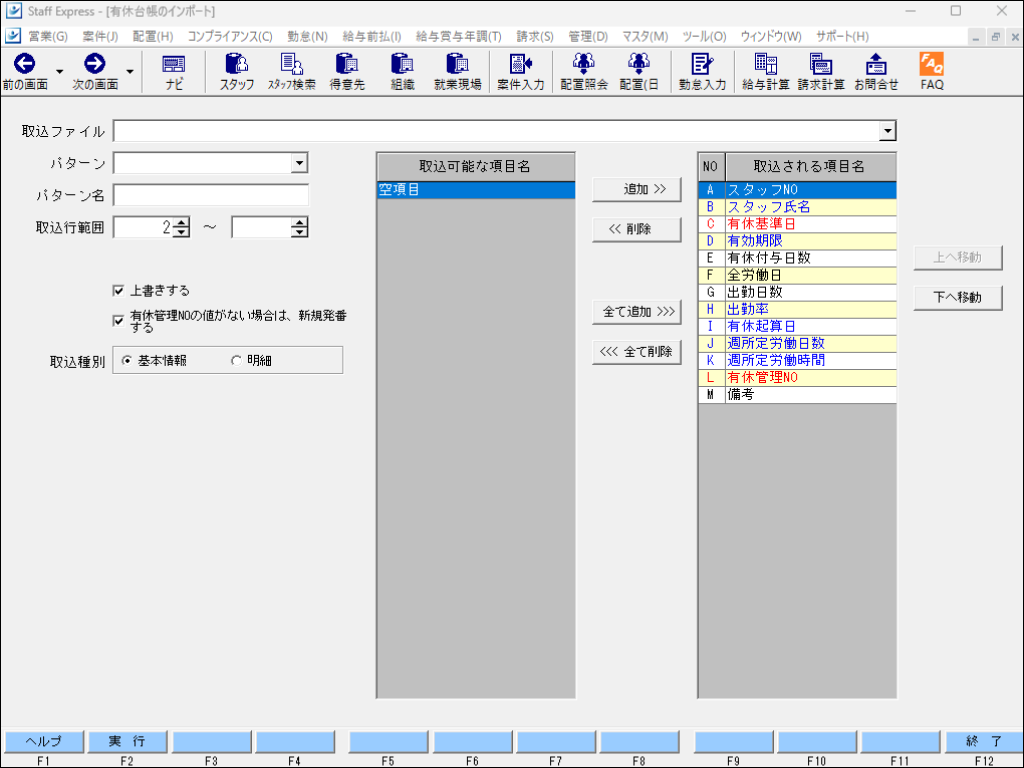Open the 給与前払(I) menu

(x=372, y=37)
